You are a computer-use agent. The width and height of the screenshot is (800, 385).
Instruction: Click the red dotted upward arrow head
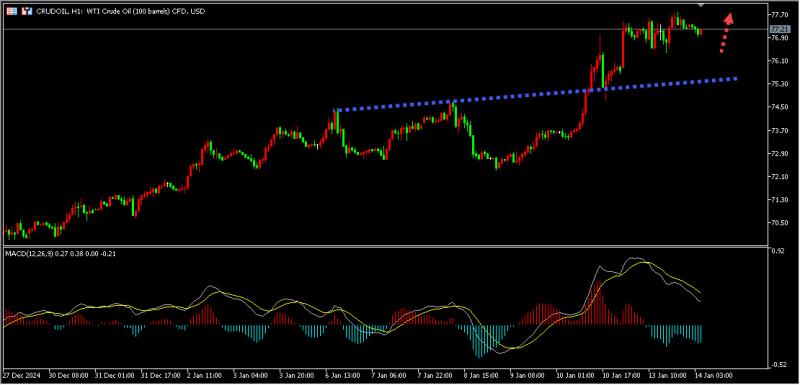click(x=730, y=19)
